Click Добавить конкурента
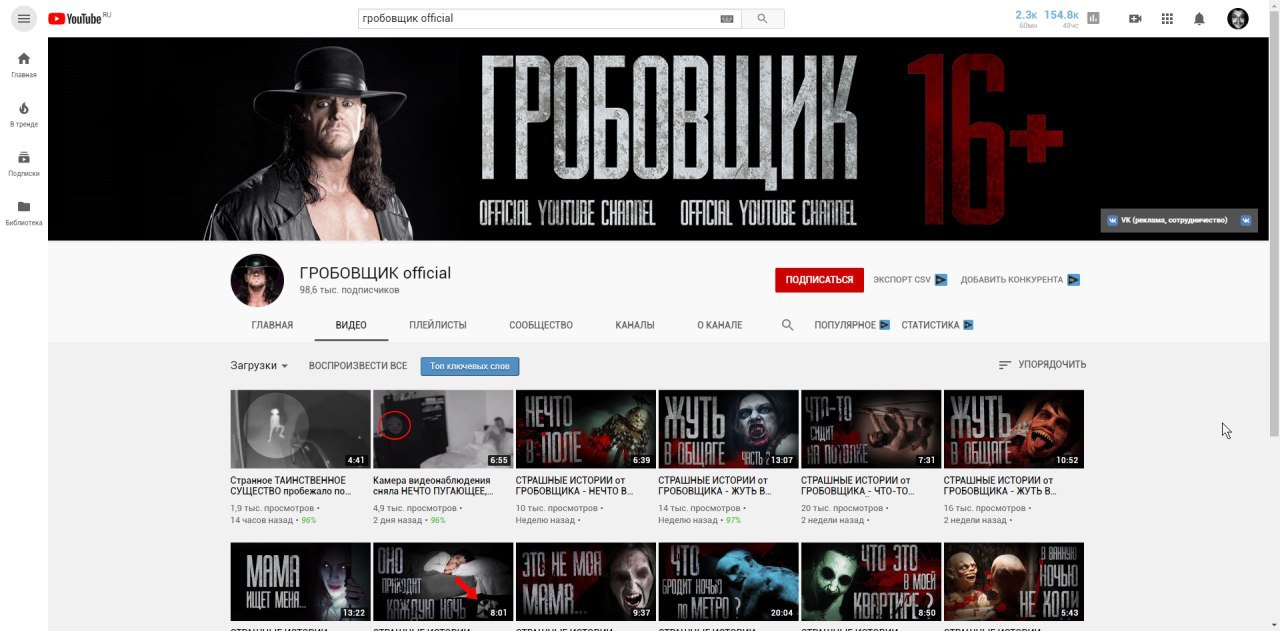This screenshot has width=1280, height=631. (x=1012, y=280)
